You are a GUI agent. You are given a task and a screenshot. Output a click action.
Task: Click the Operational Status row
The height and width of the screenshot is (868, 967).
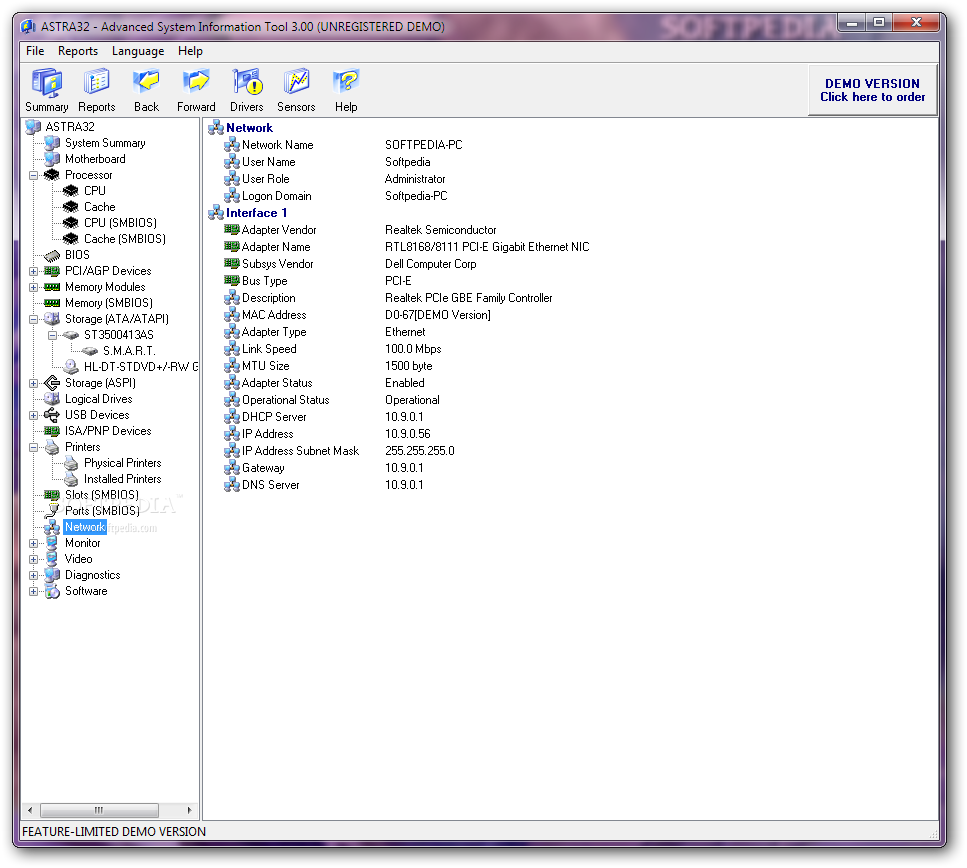pyautogui.click(x=332, y=400)
